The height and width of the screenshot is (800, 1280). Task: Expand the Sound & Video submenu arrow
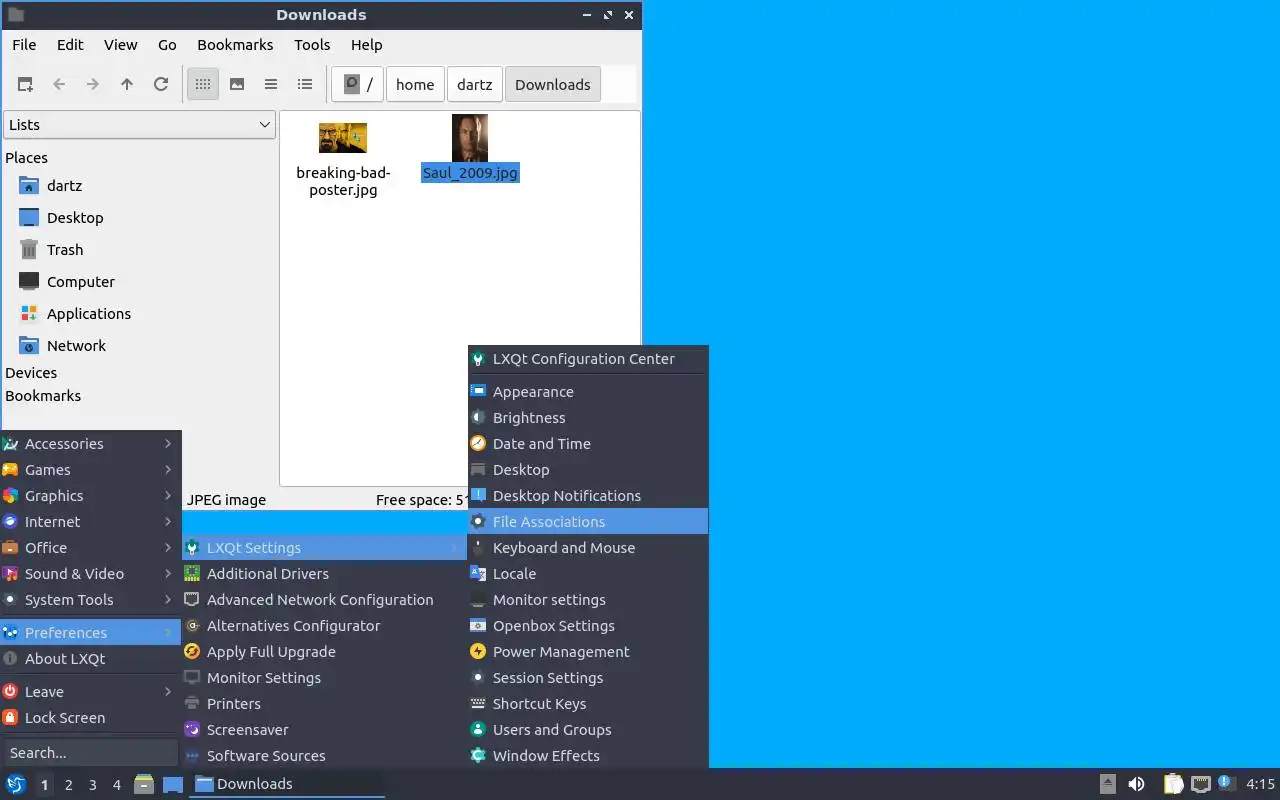[x=168, y=574]
